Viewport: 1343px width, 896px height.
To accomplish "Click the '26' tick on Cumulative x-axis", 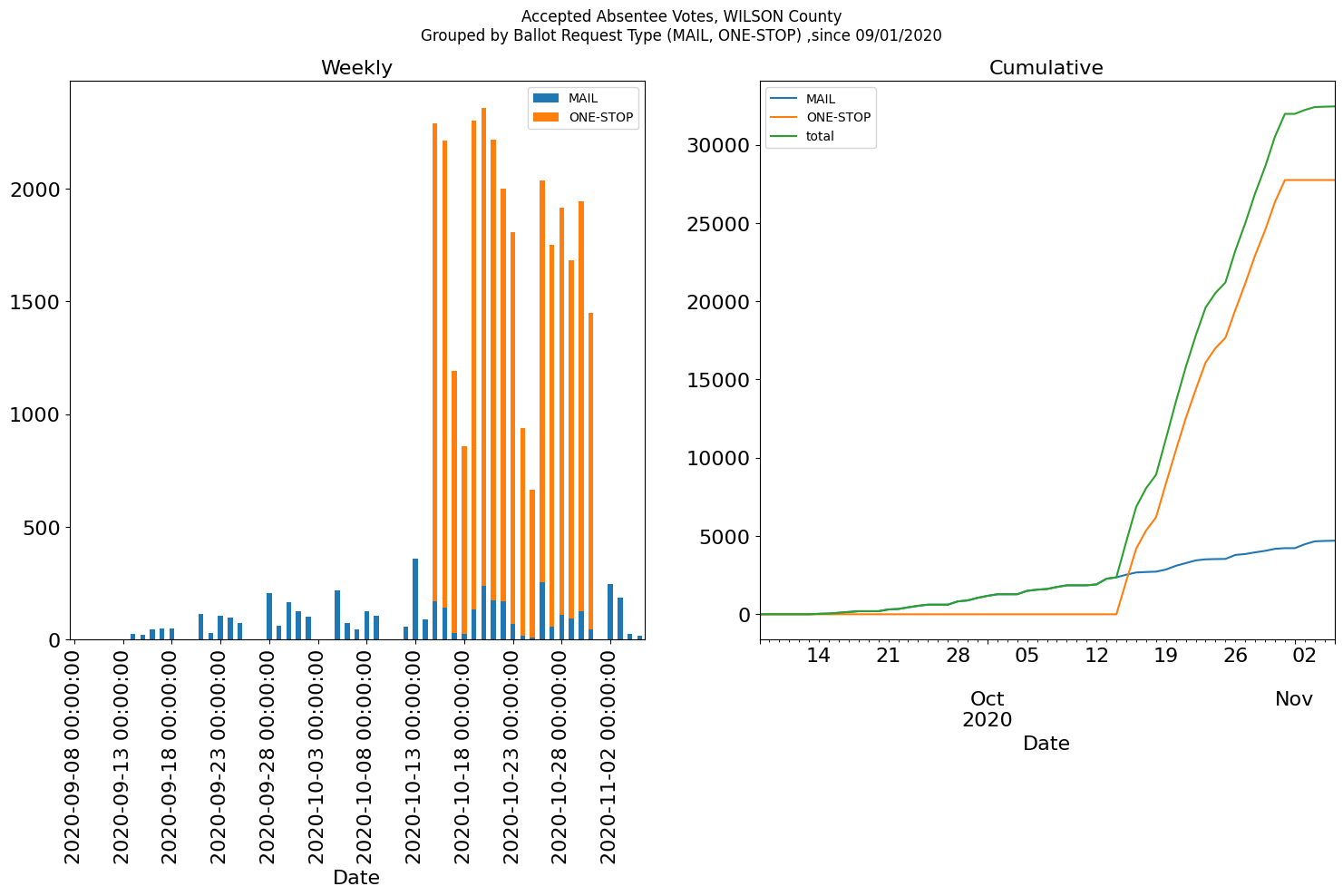I will click(x=1236, y=656).
